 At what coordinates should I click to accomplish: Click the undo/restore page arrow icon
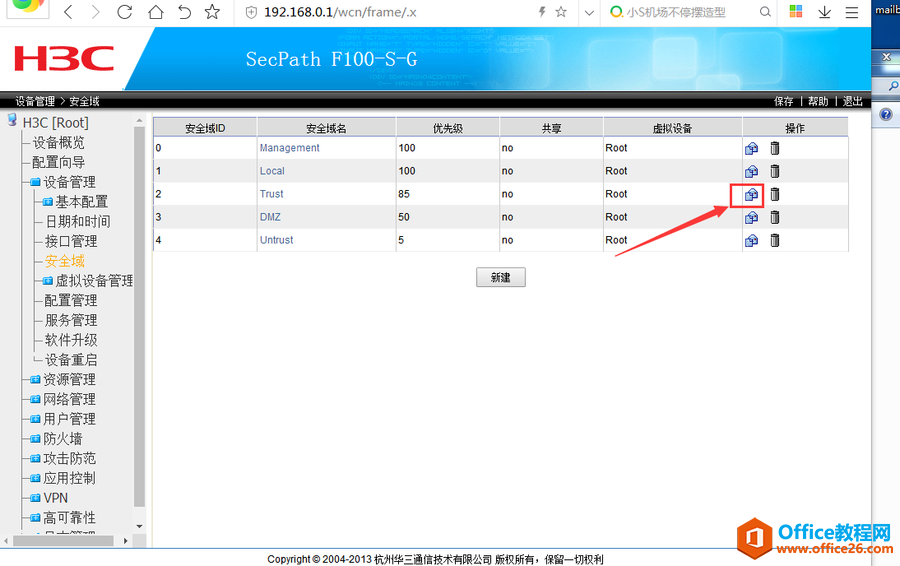pos(184,11)
